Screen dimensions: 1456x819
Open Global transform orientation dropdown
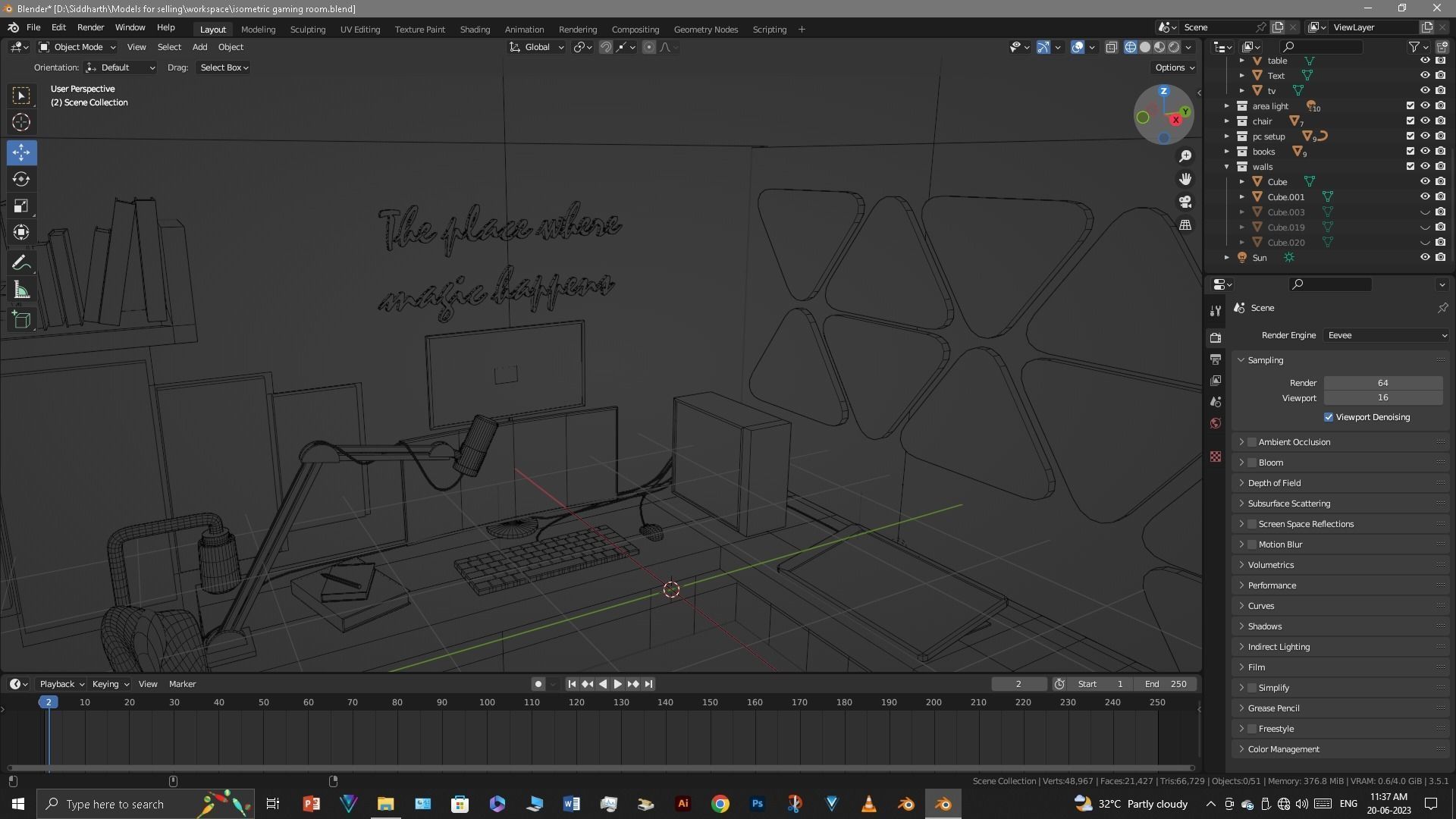click(537, 47)
